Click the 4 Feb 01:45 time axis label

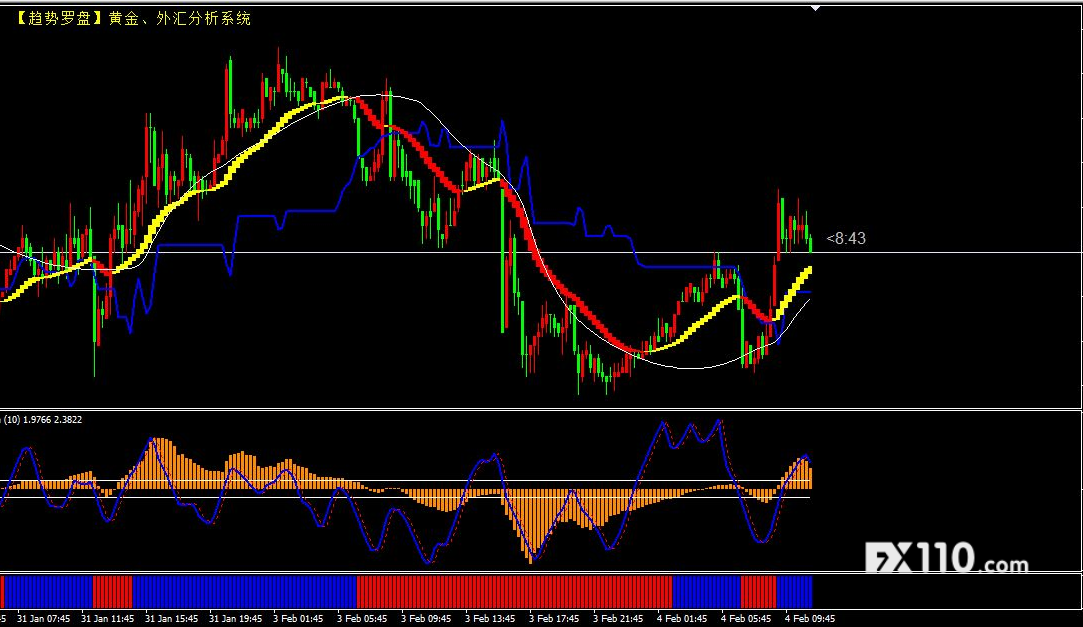(682, 618)
